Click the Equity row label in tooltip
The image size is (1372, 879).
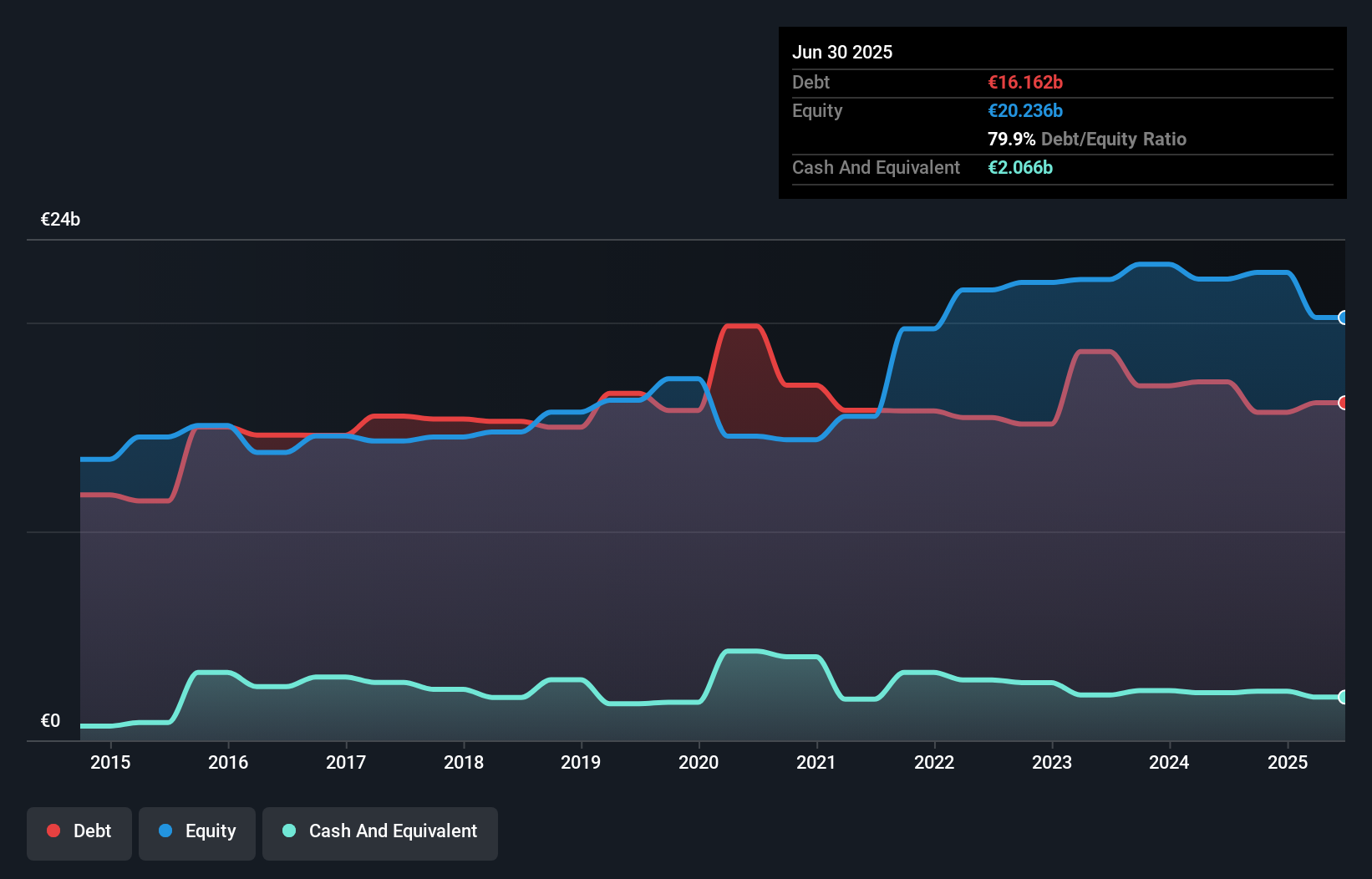pyautogui.click(x=817, y=111)
